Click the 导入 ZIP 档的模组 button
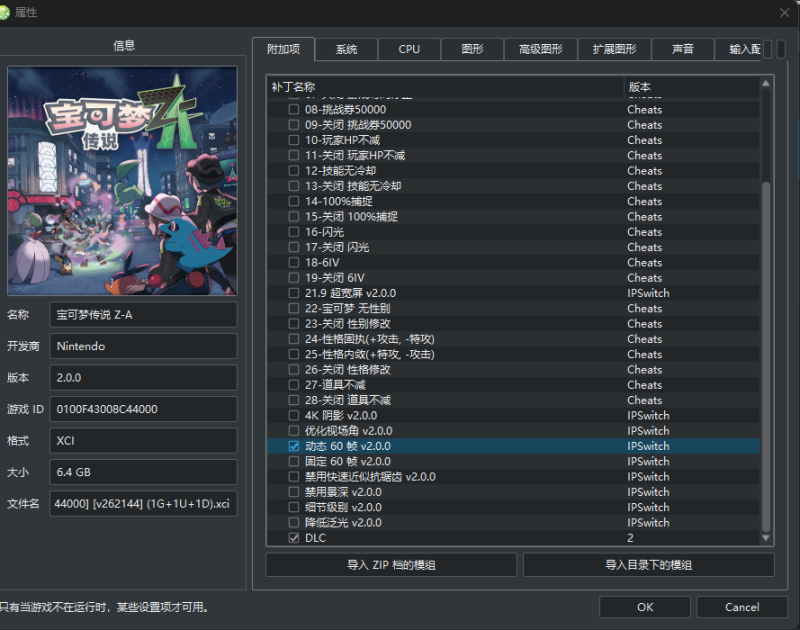Screen dimensions: 800x630 [391, 565]
